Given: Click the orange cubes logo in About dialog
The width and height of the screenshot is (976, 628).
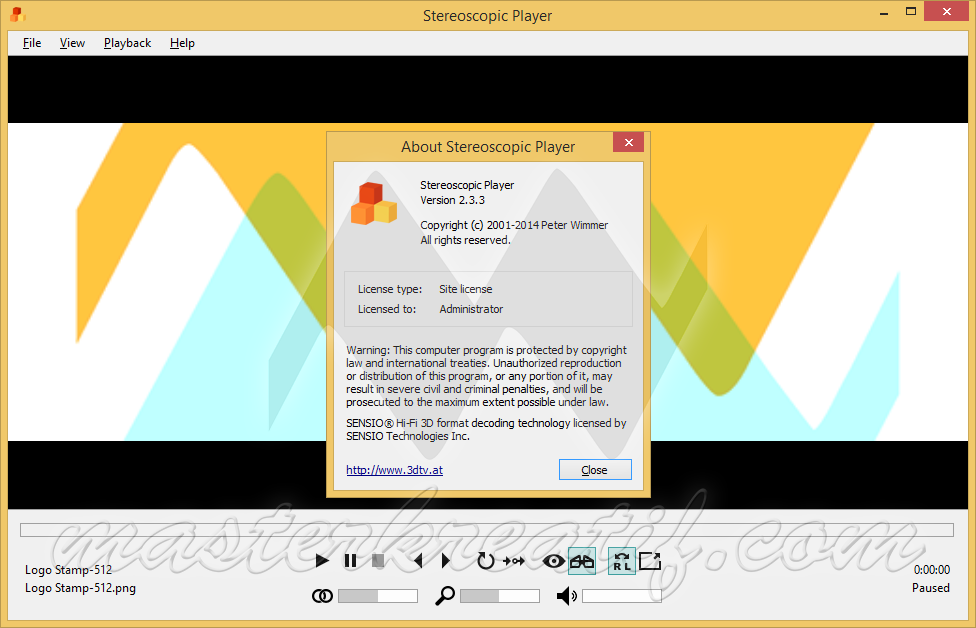Looking at the screenshot, I should point(373,204).
